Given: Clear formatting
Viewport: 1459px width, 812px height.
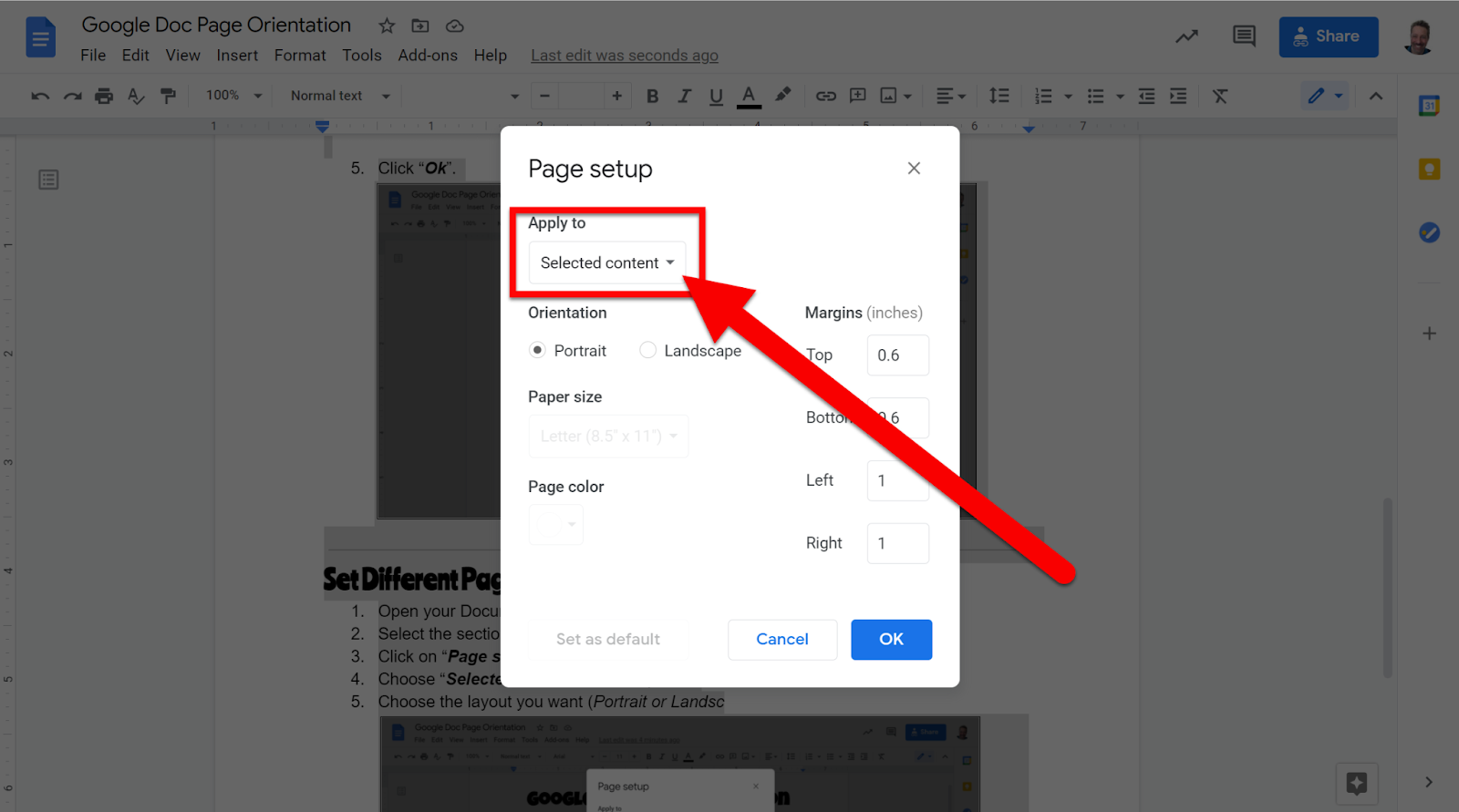Looking at the screenshot, I should [1220, 96].
